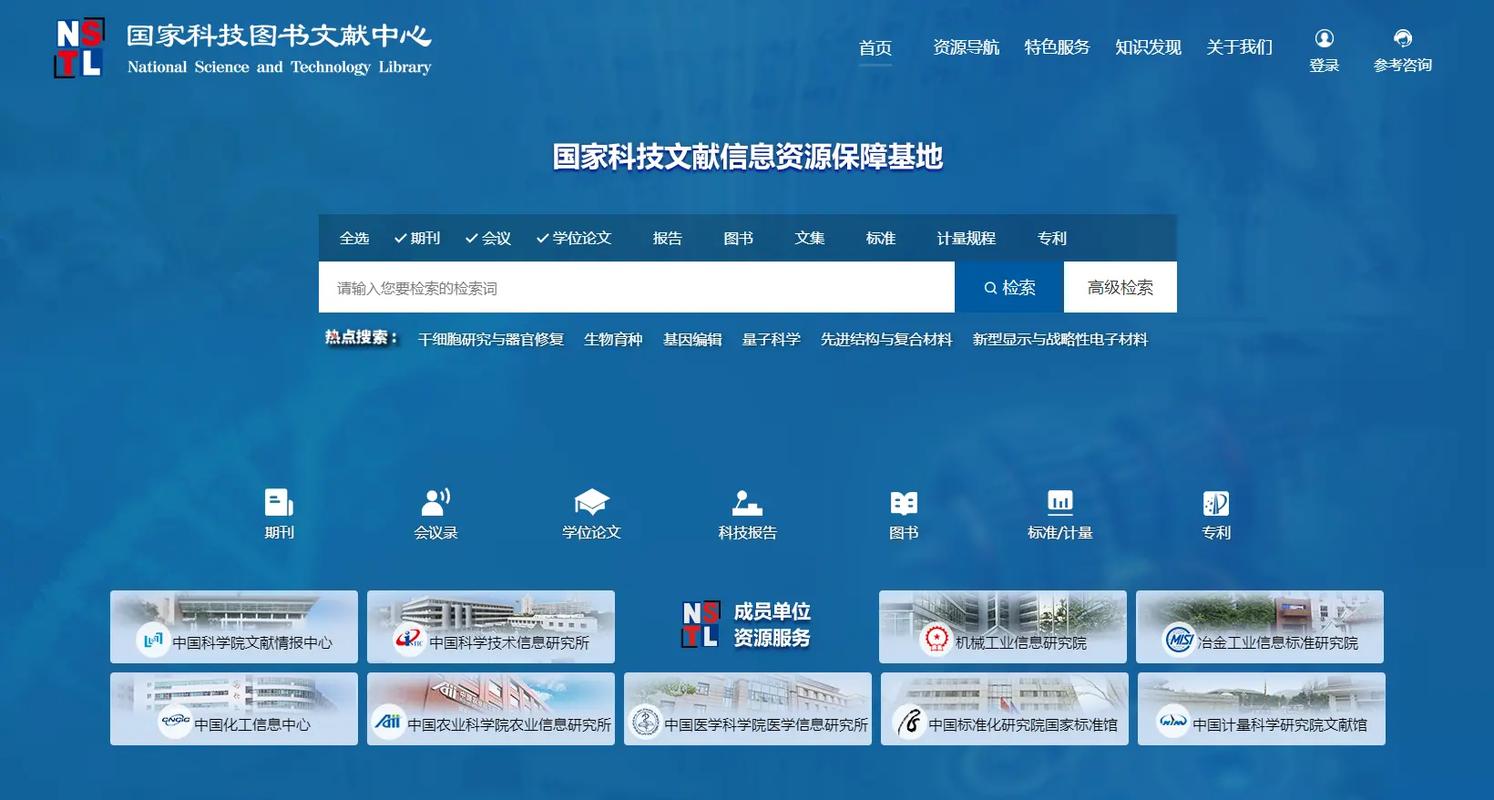Click 中国科学院文献情报中心 logo icon
This screenshot has width=1494, height=800.
153,640
